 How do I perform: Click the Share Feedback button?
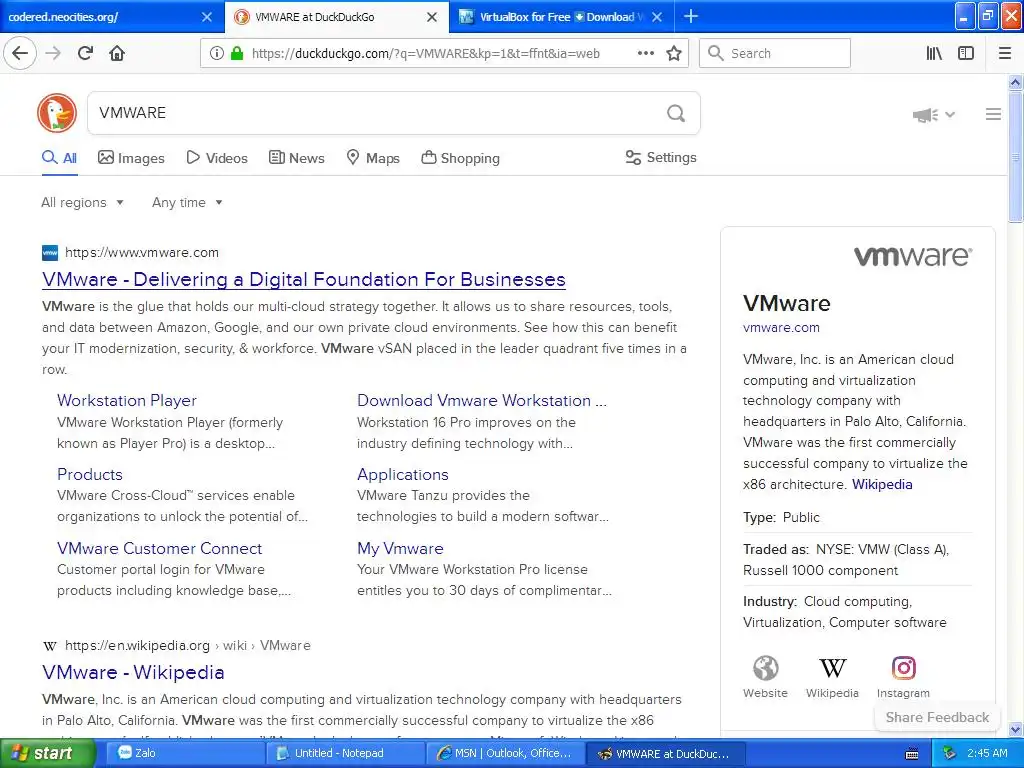pyautogui.click(x=937, y=717)
